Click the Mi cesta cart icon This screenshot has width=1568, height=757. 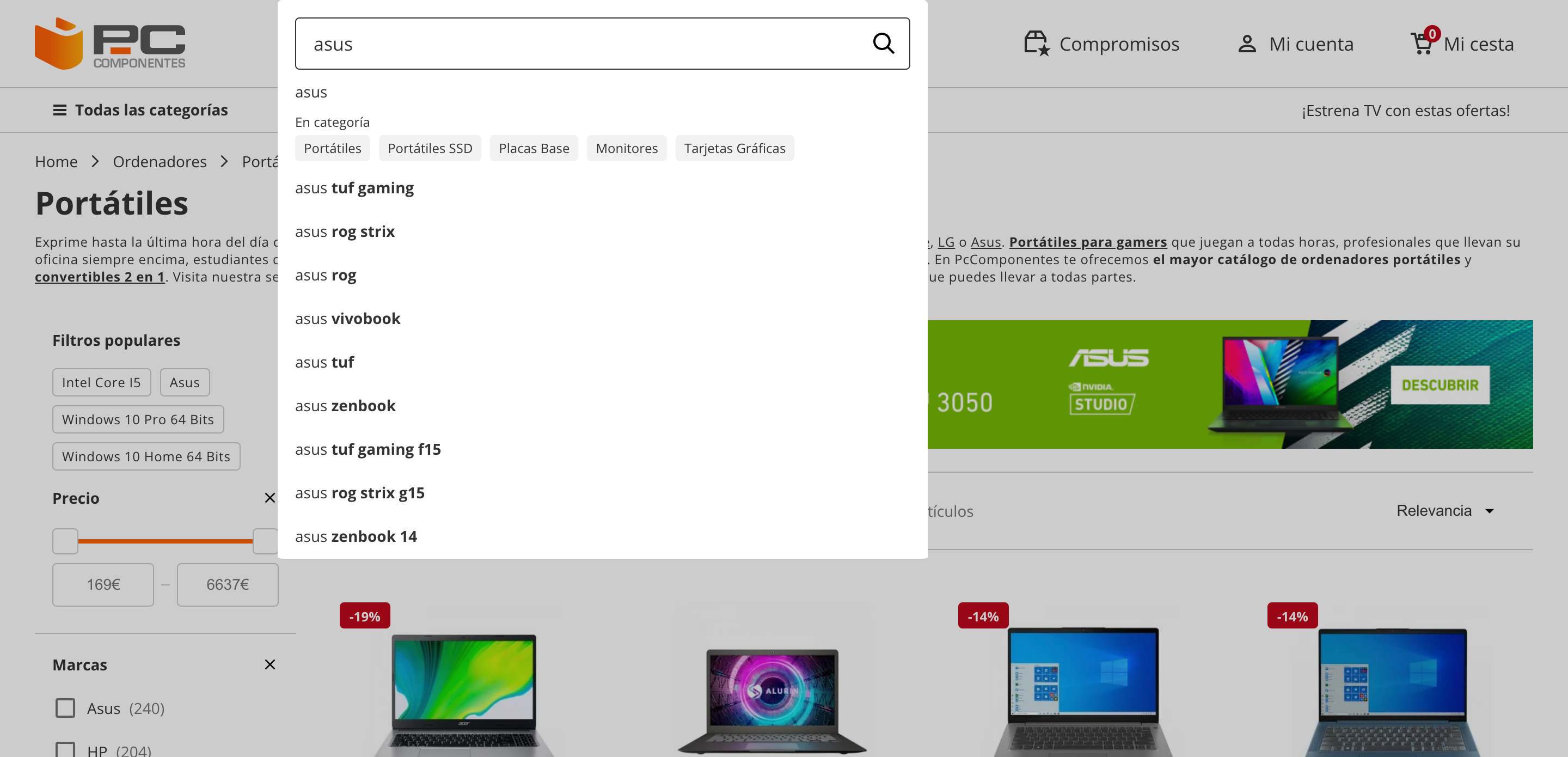point(1421,43)
